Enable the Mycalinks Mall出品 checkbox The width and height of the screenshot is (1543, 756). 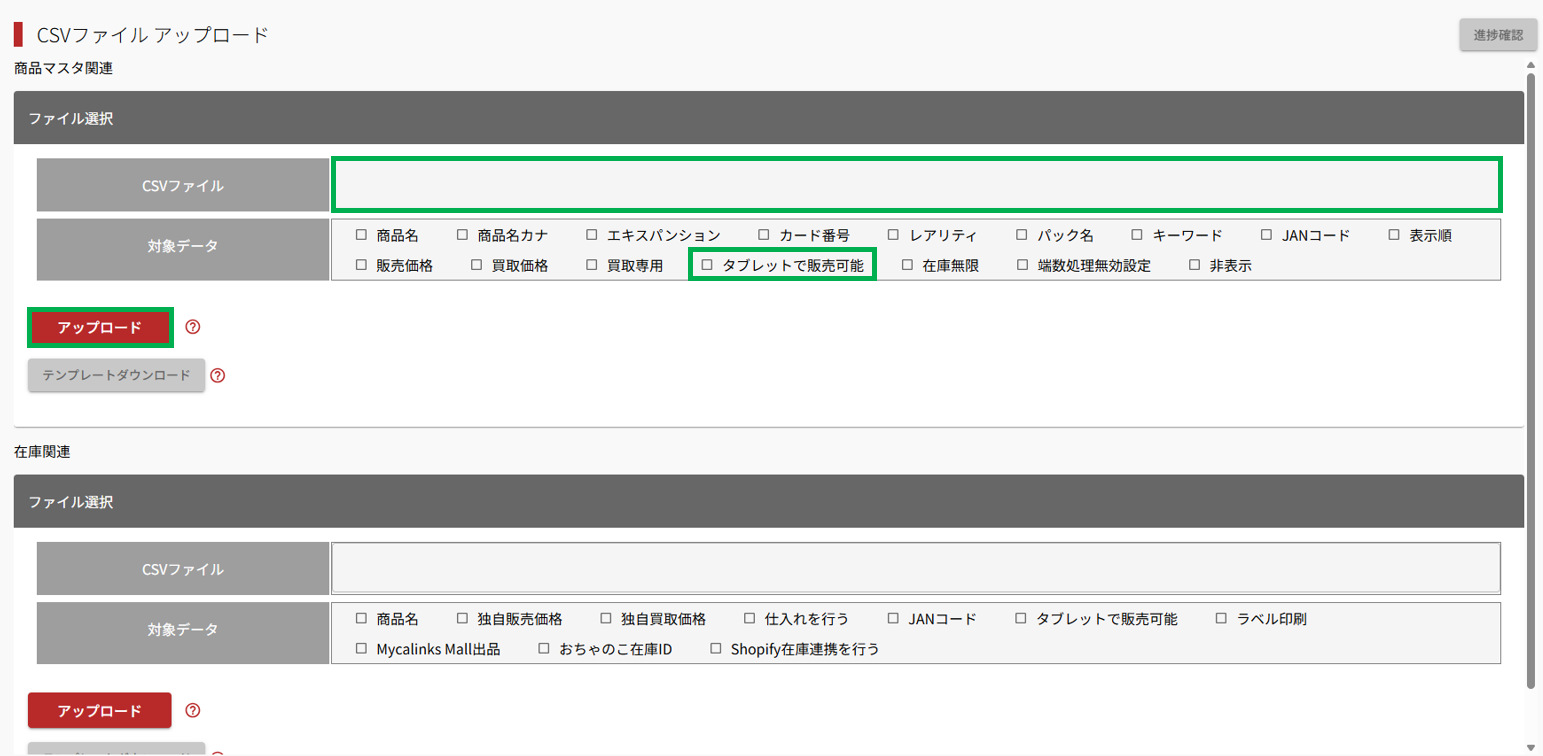click(x=362, y=649)
